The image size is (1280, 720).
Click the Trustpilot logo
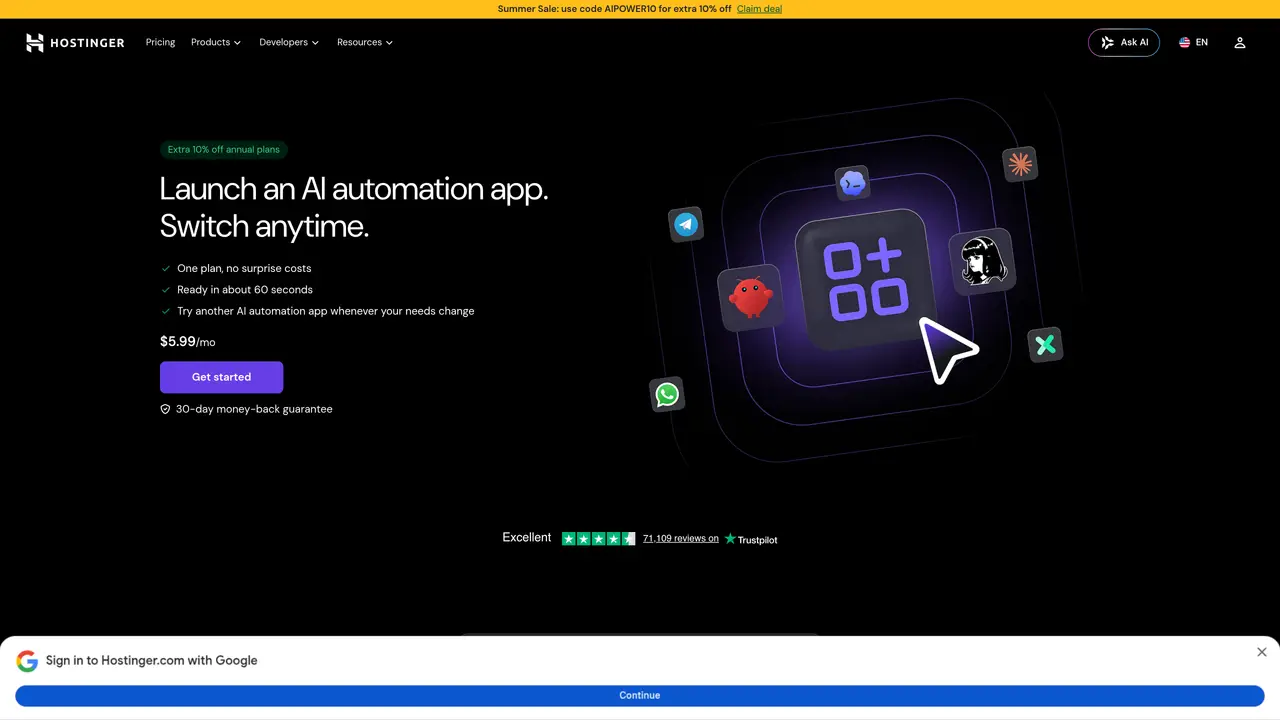point(751,539)
